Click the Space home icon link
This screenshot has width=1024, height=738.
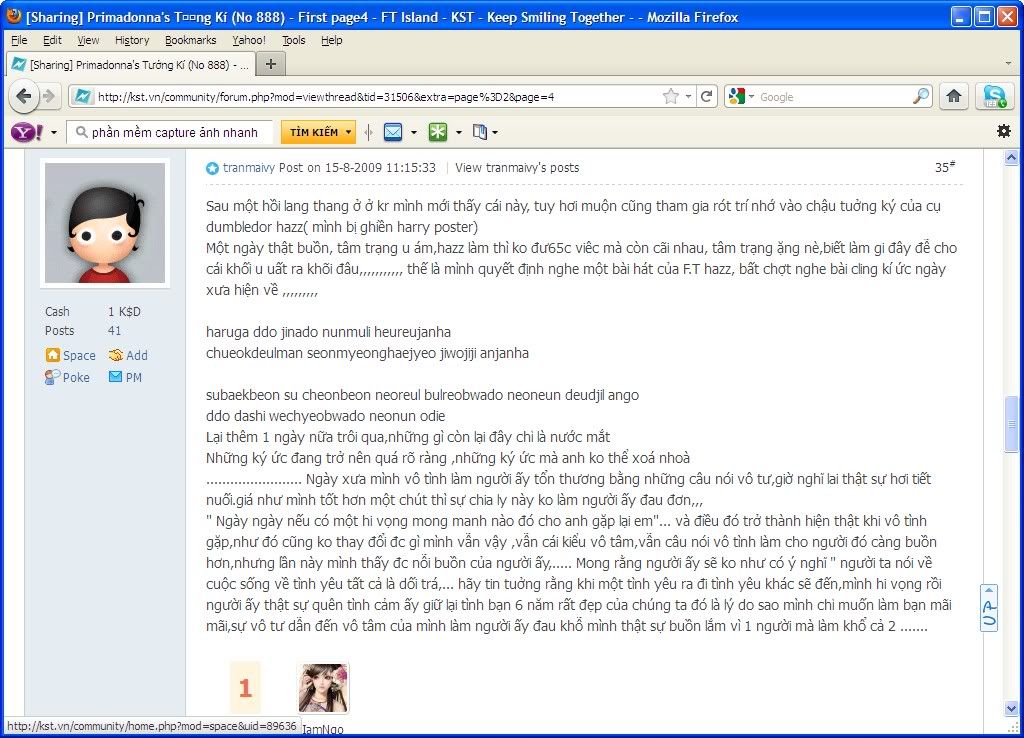pyautogui.click(x=71, y=355)
